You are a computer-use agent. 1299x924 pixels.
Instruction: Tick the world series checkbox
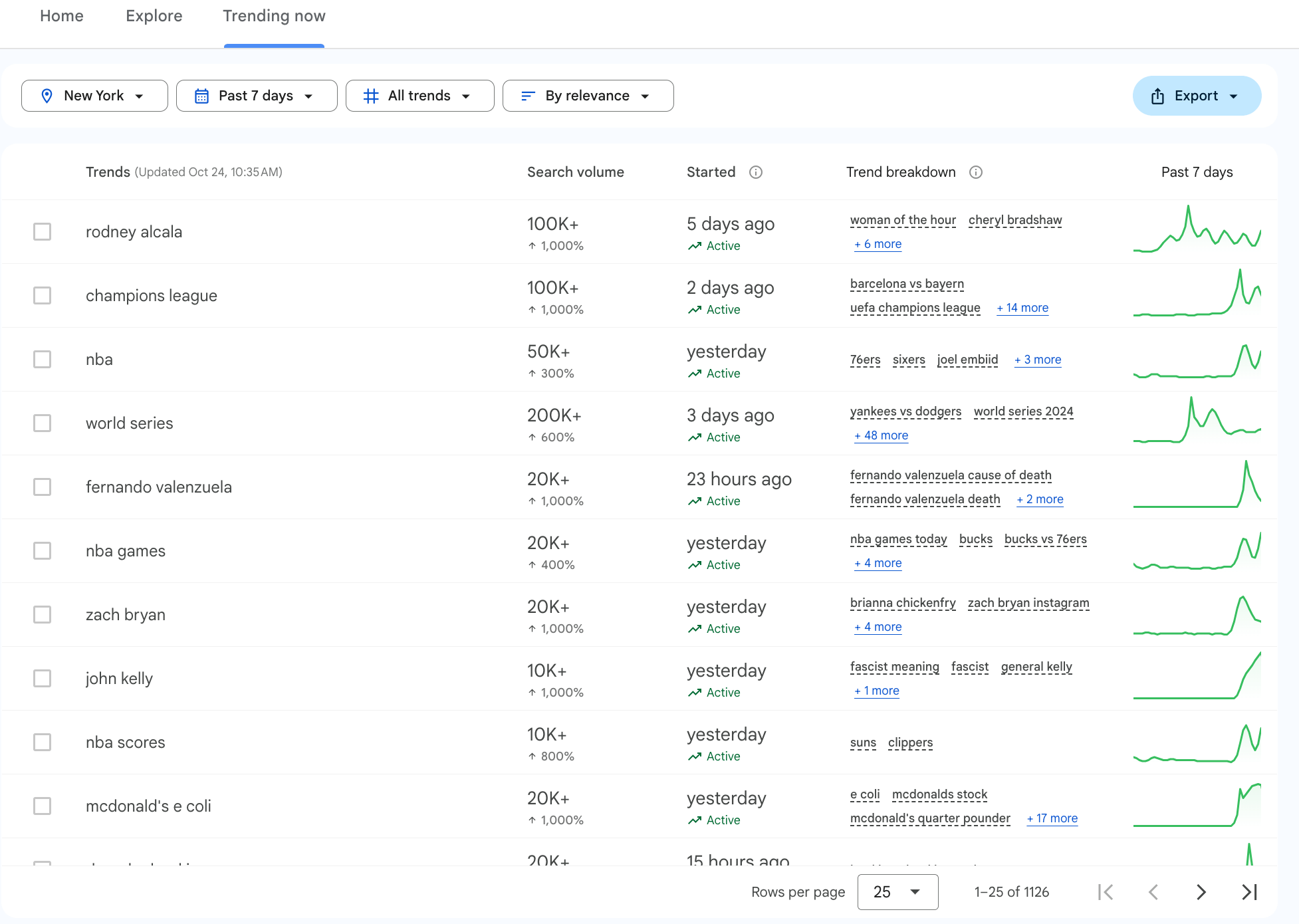pyautogui.click(x=42, y=423)
